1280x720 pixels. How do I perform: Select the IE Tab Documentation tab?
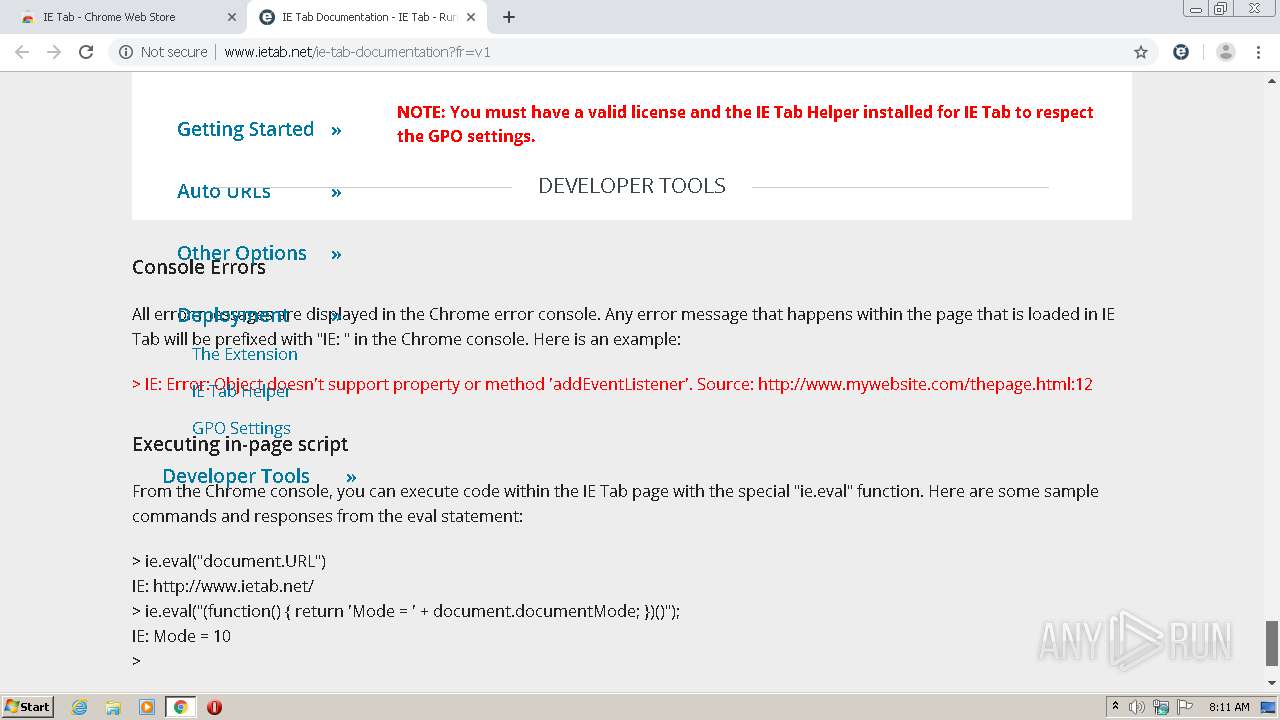[x=368, y=17]
